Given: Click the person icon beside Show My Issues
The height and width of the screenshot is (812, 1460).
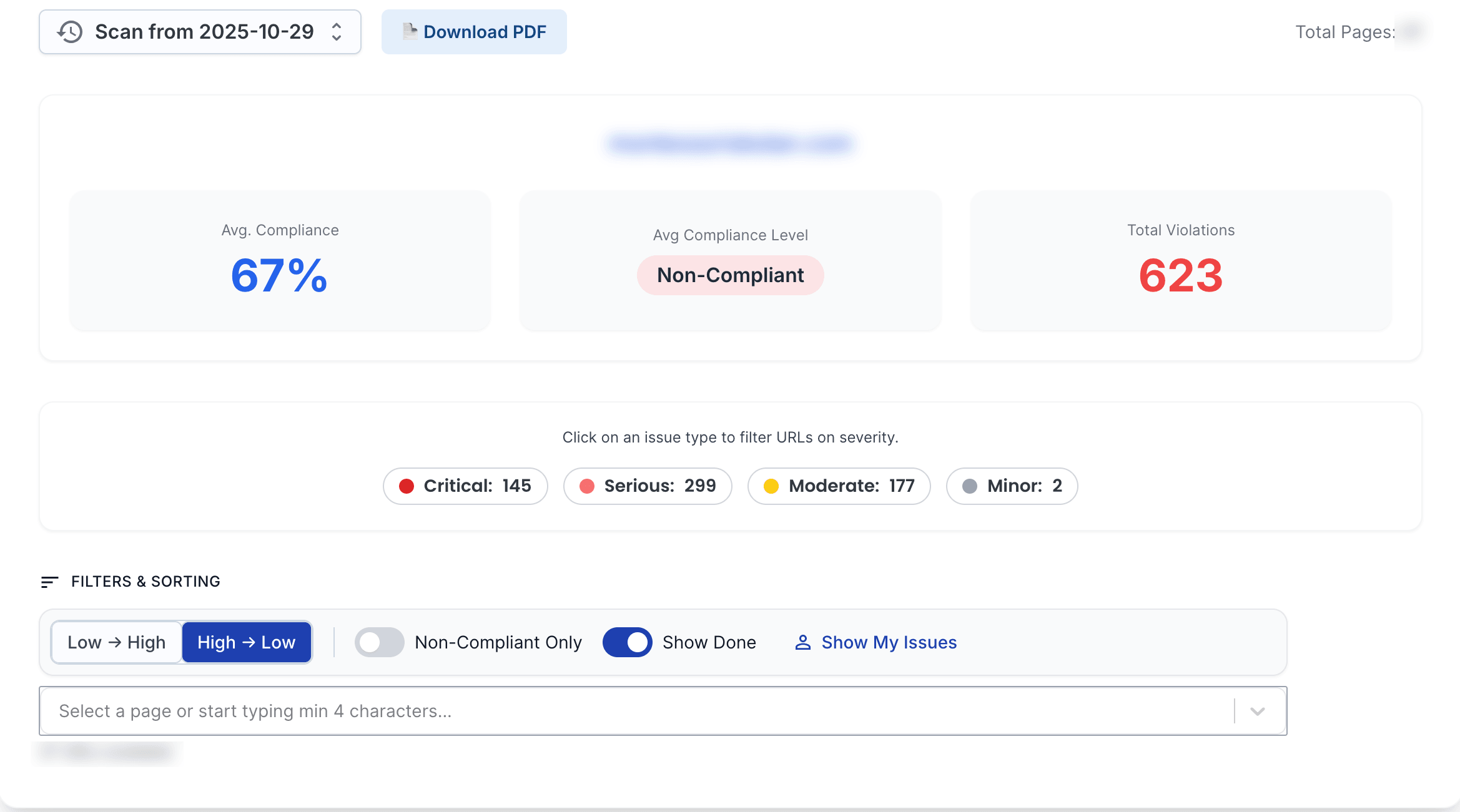Looking at the screenshot, I should [x=804, y=642].
